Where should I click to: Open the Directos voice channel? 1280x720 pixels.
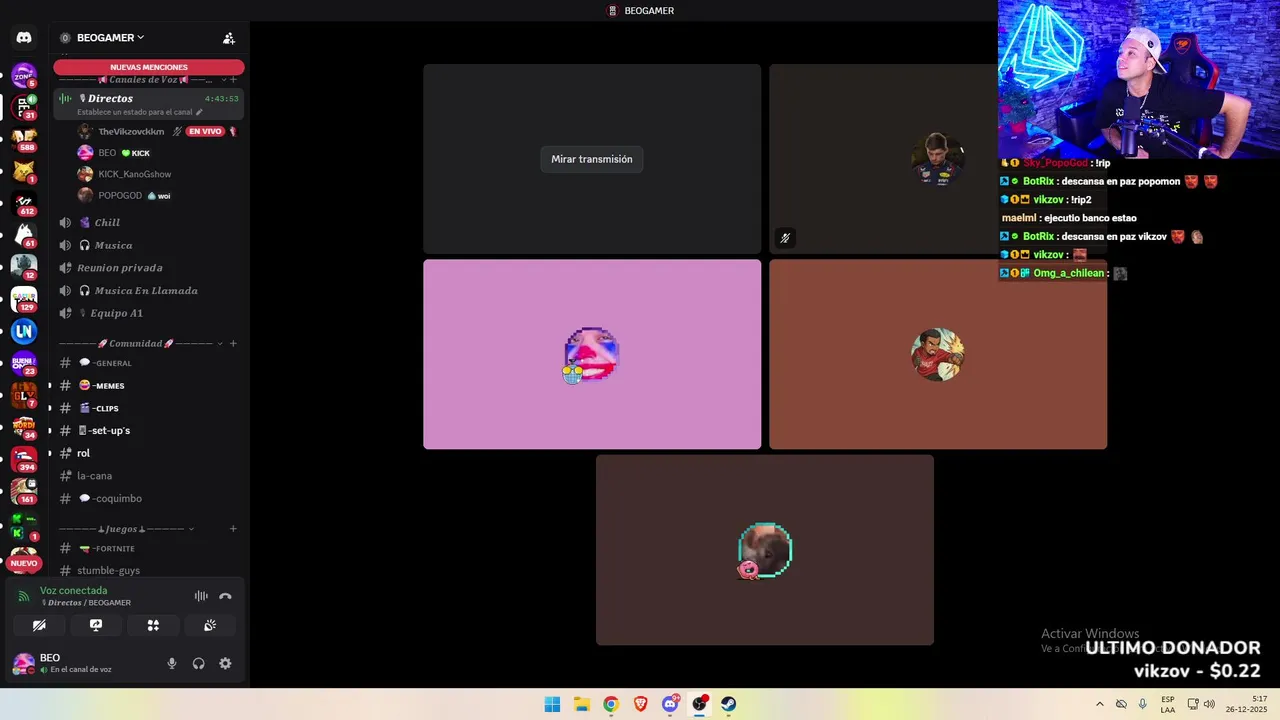point(149,104)
